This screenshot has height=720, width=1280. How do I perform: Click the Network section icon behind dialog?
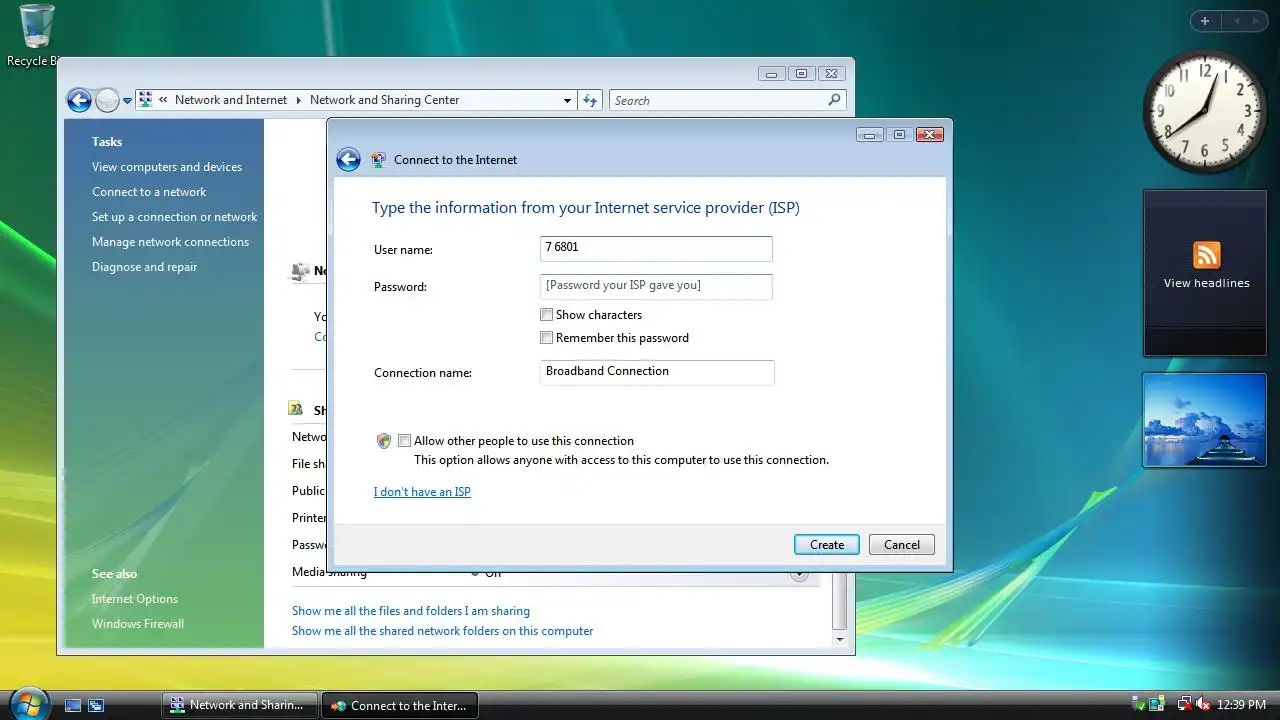coord(300,271)
